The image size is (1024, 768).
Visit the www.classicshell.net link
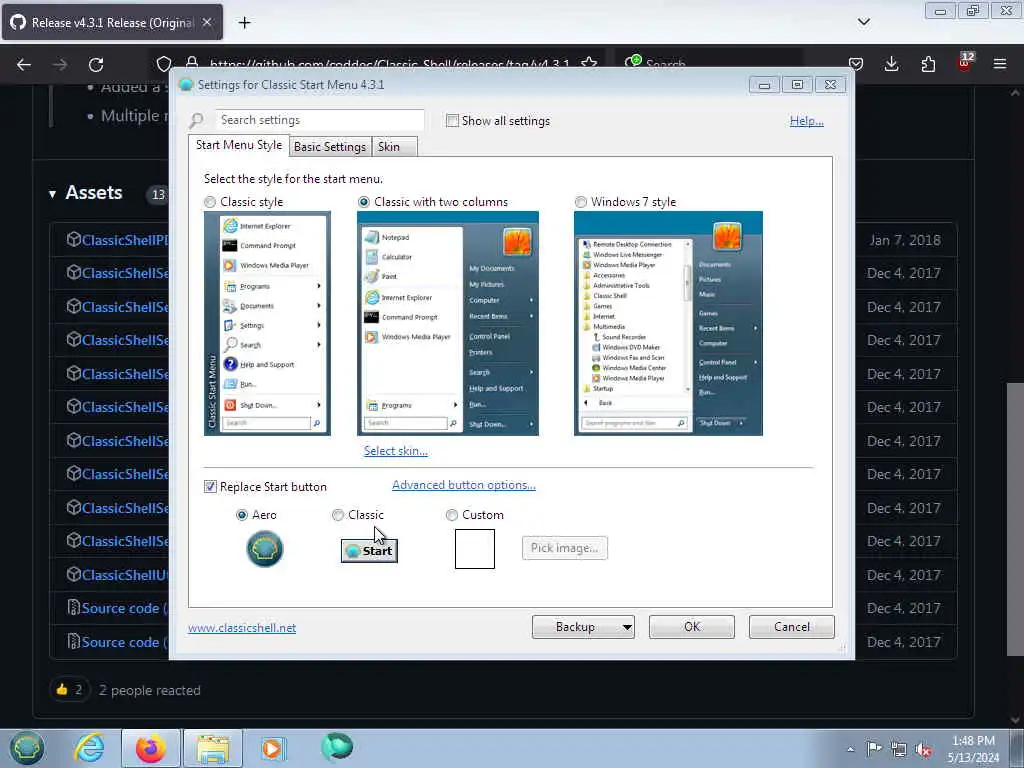point(242,628)
